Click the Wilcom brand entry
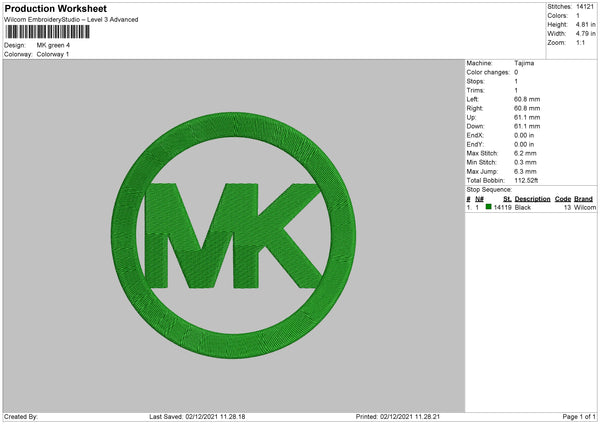Image resolution: width=600 pixels, height=424 pixels. 584,207
